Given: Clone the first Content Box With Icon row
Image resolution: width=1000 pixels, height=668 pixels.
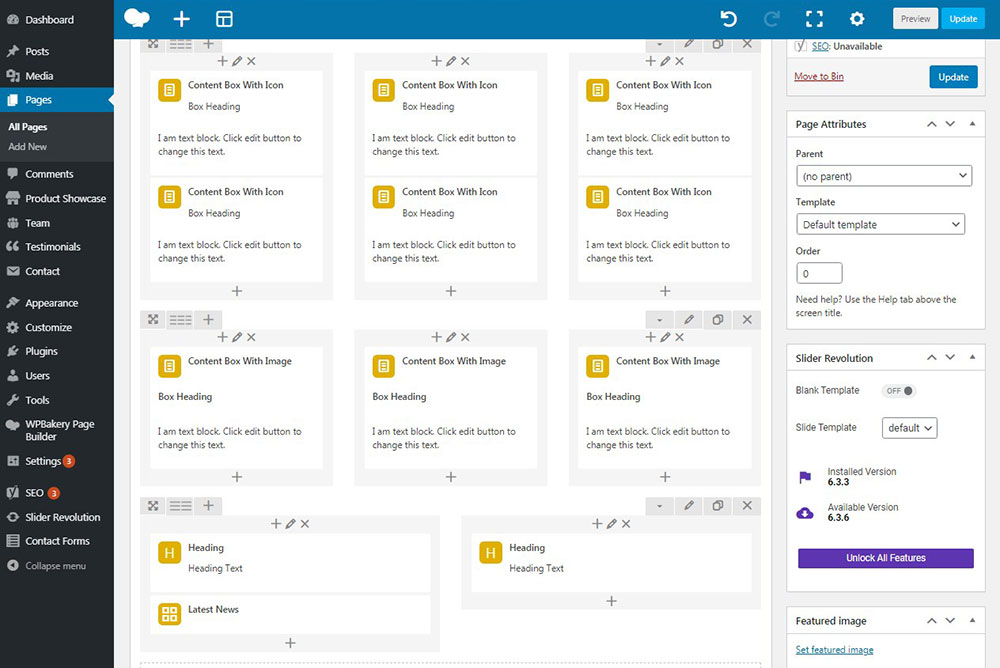Looking at the screenshot, I should point(717,44).
